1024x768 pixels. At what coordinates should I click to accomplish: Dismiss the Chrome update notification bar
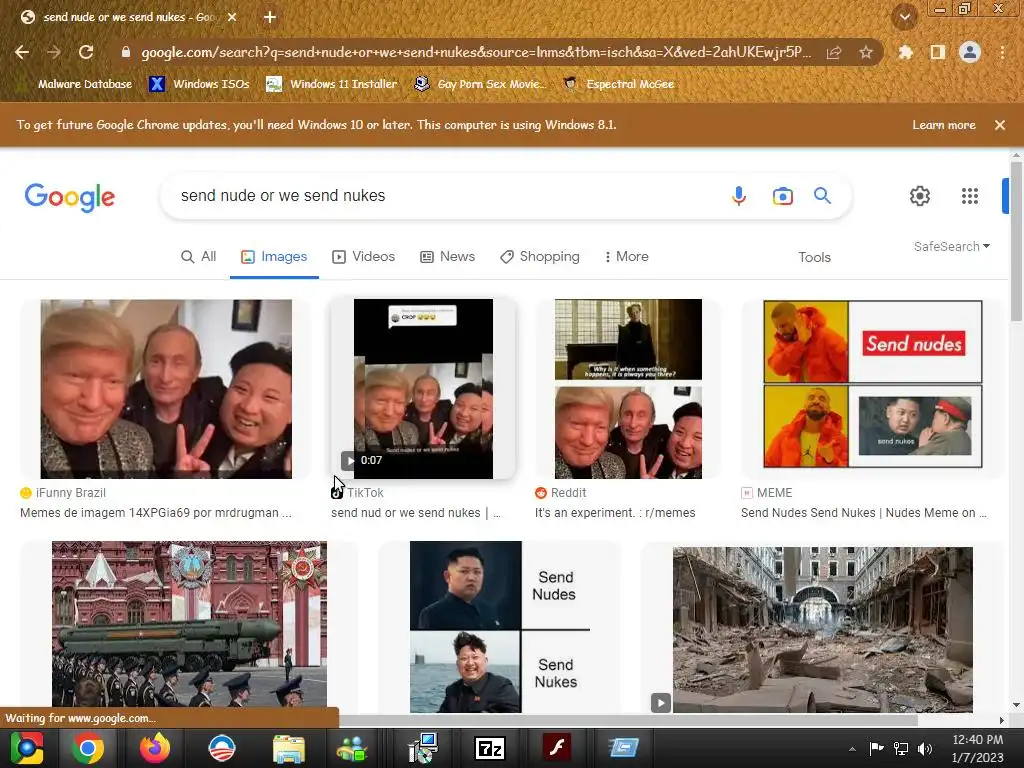point(1000,125)
